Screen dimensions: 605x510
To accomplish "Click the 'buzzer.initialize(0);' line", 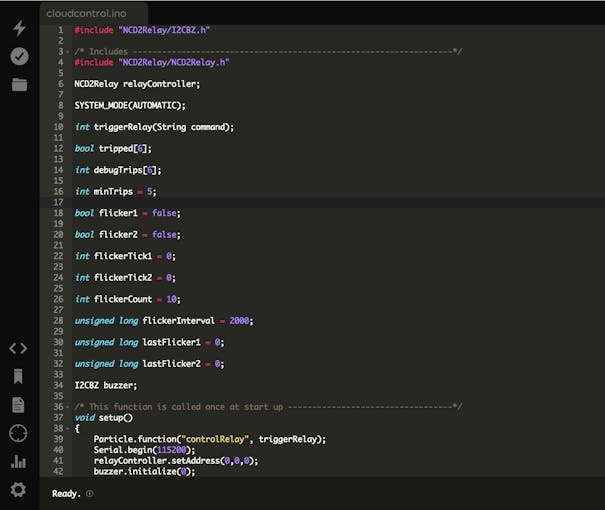I will pos(144,471).
